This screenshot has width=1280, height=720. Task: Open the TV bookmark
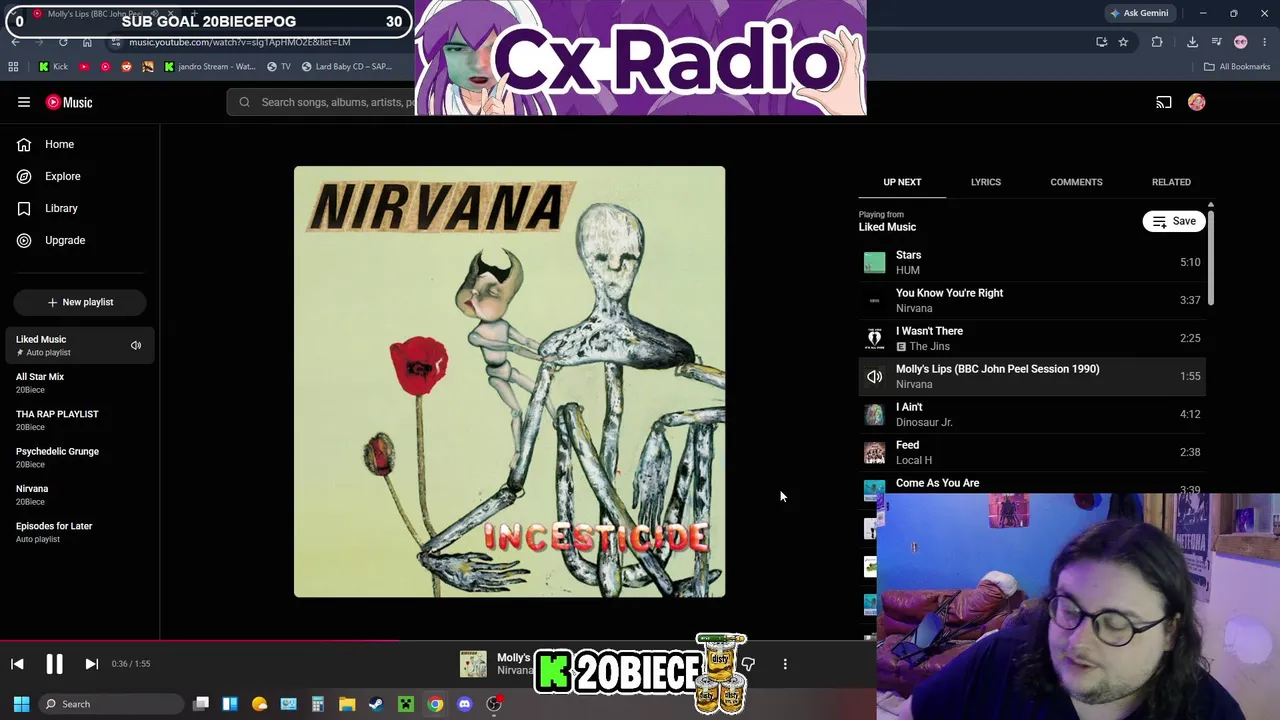click(x=279, y=67)
